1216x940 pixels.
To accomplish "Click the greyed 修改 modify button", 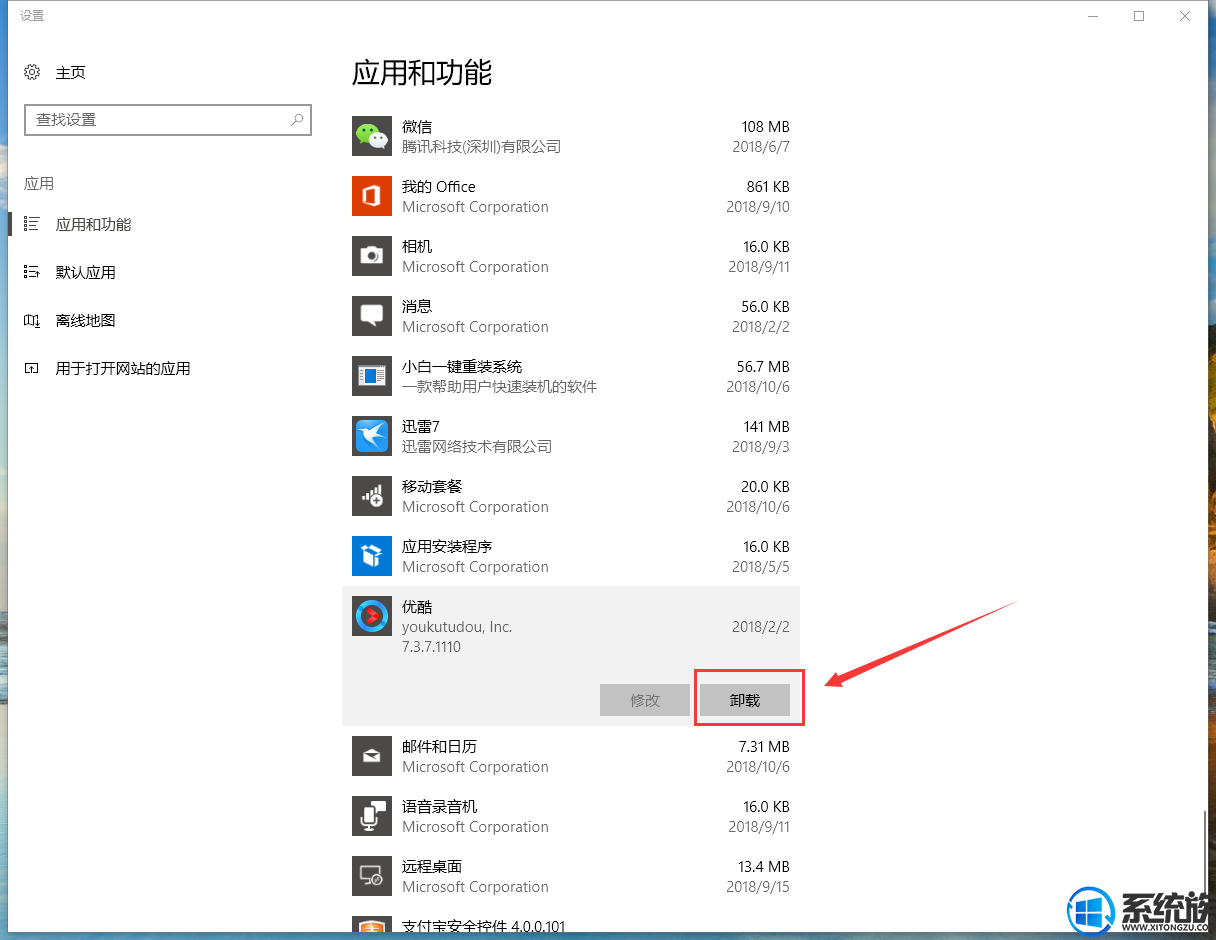I will (645, 700).
